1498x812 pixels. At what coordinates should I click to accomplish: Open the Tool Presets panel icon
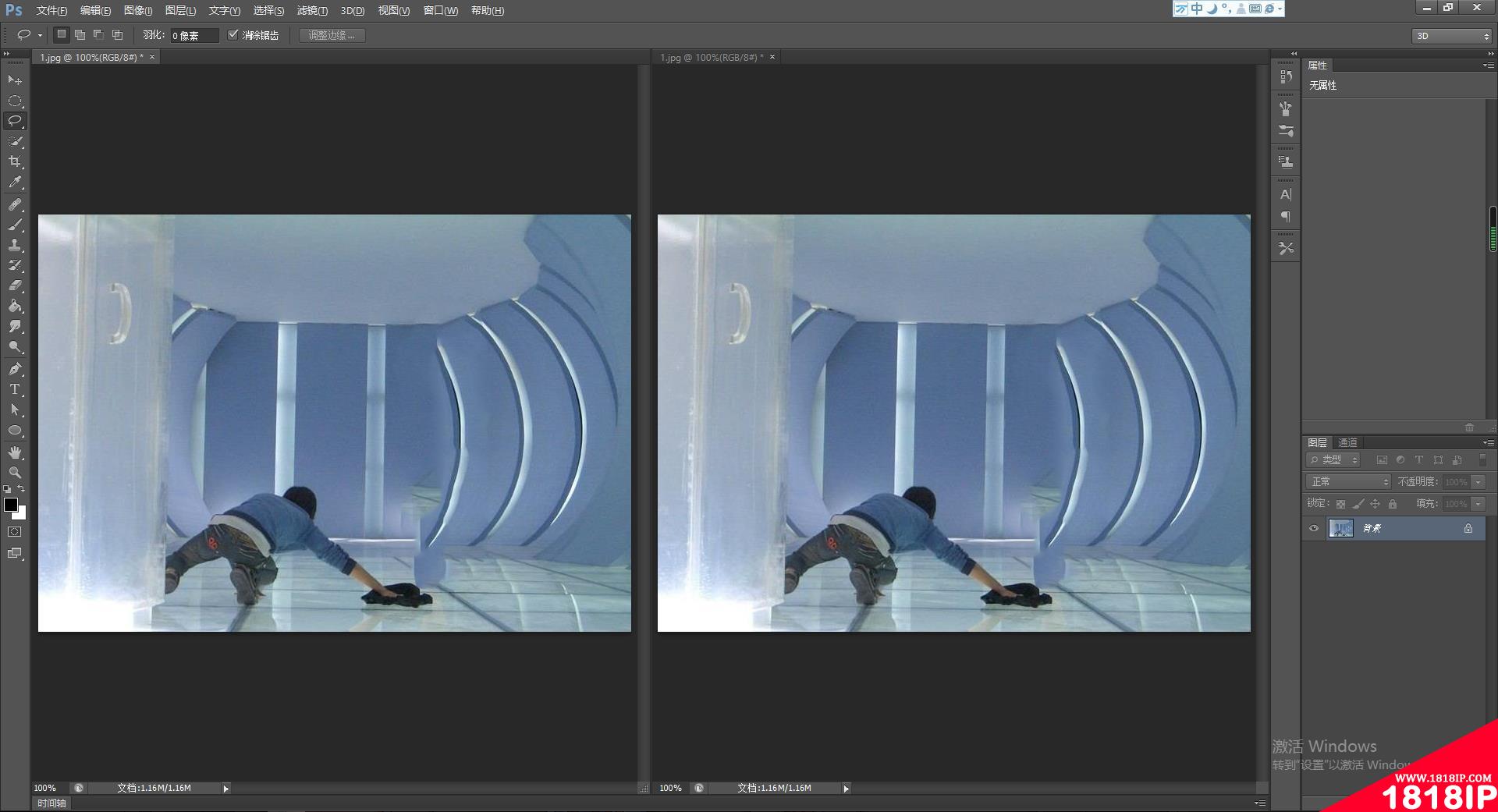(x=1286, y=248)
